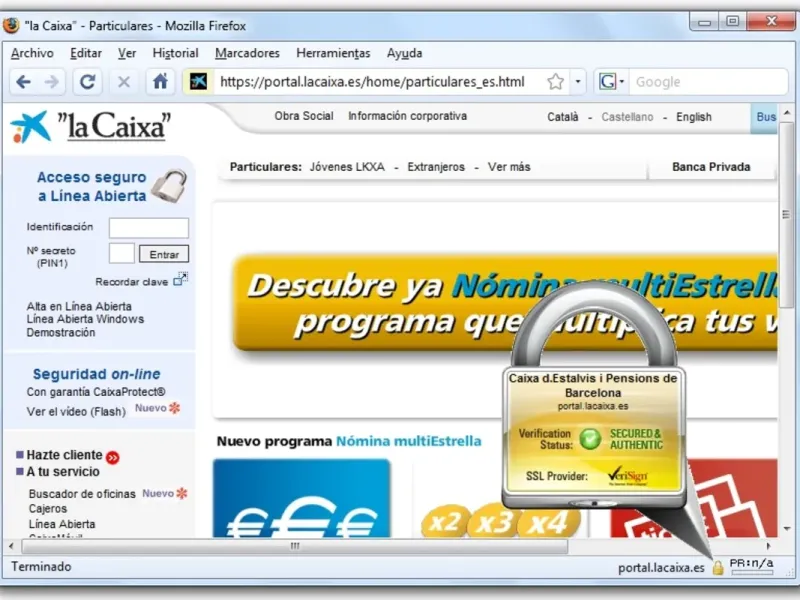Click the Nº secreto PIN1 field
Viewport: 800px width, 600px height.
[121, 253]
